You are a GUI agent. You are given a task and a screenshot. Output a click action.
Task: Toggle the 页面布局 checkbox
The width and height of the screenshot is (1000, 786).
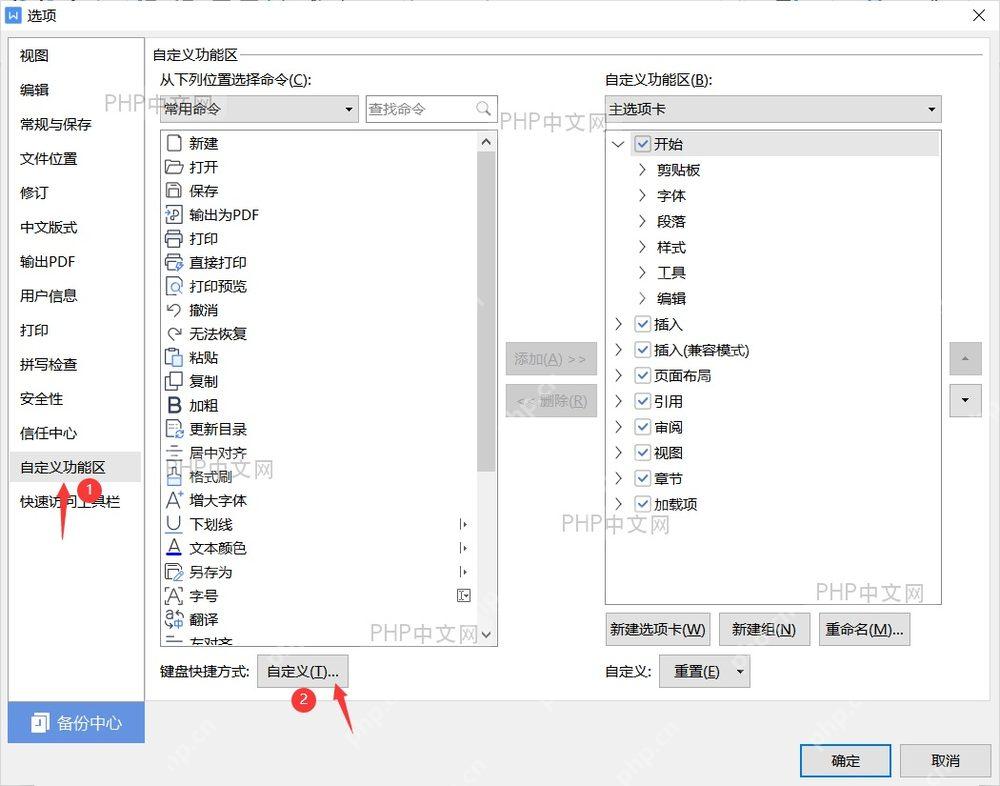coord(643,375)
